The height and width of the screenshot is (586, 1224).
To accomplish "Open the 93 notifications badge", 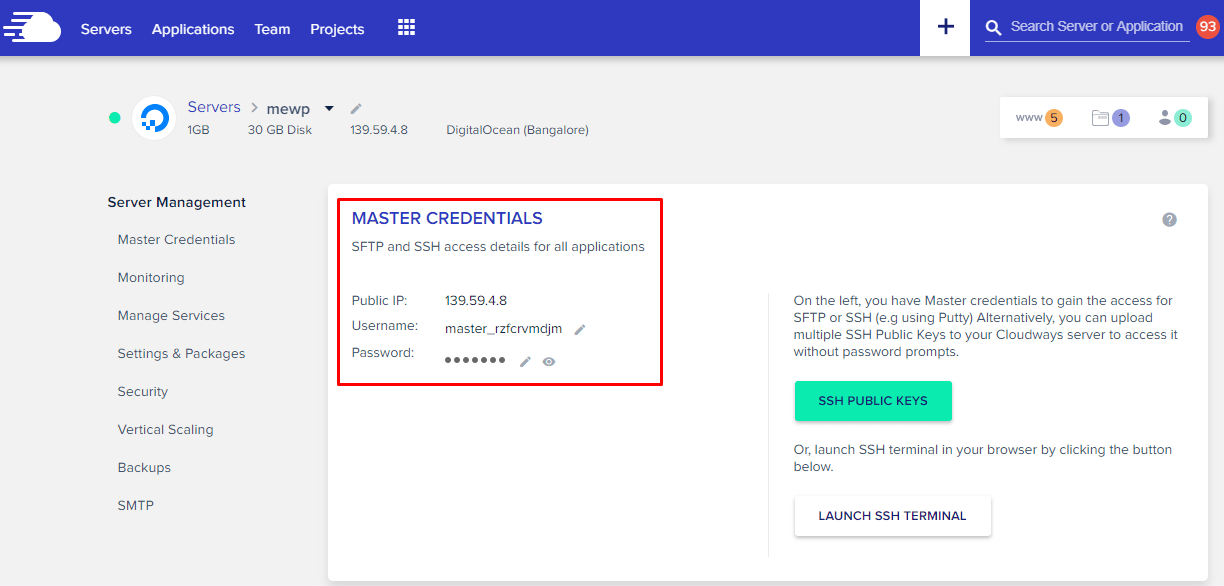I will pyautogui.click(x=1207, y=26).
